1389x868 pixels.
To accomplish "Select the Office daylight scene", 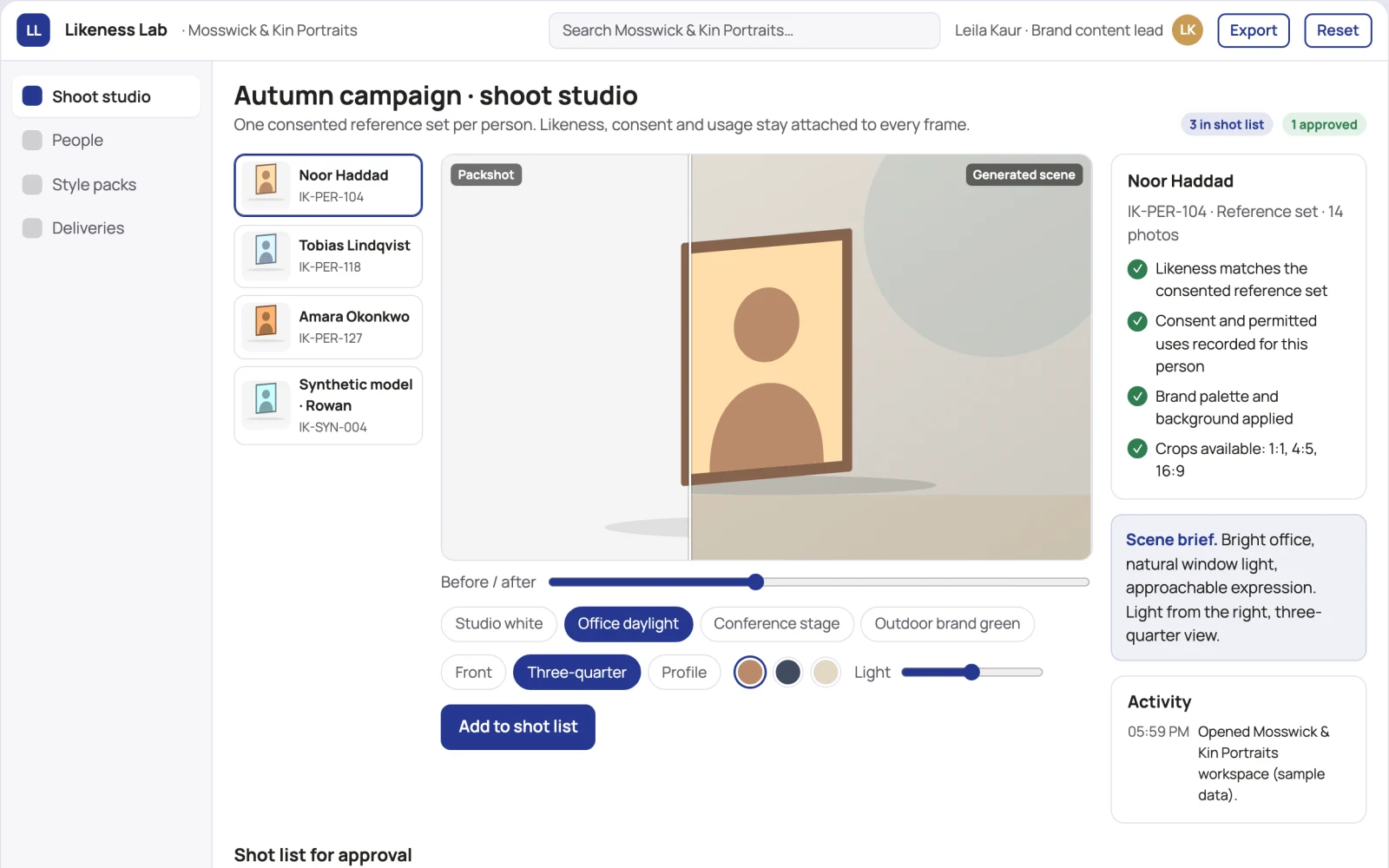I will pyautogui.click(x=629, y=624).
